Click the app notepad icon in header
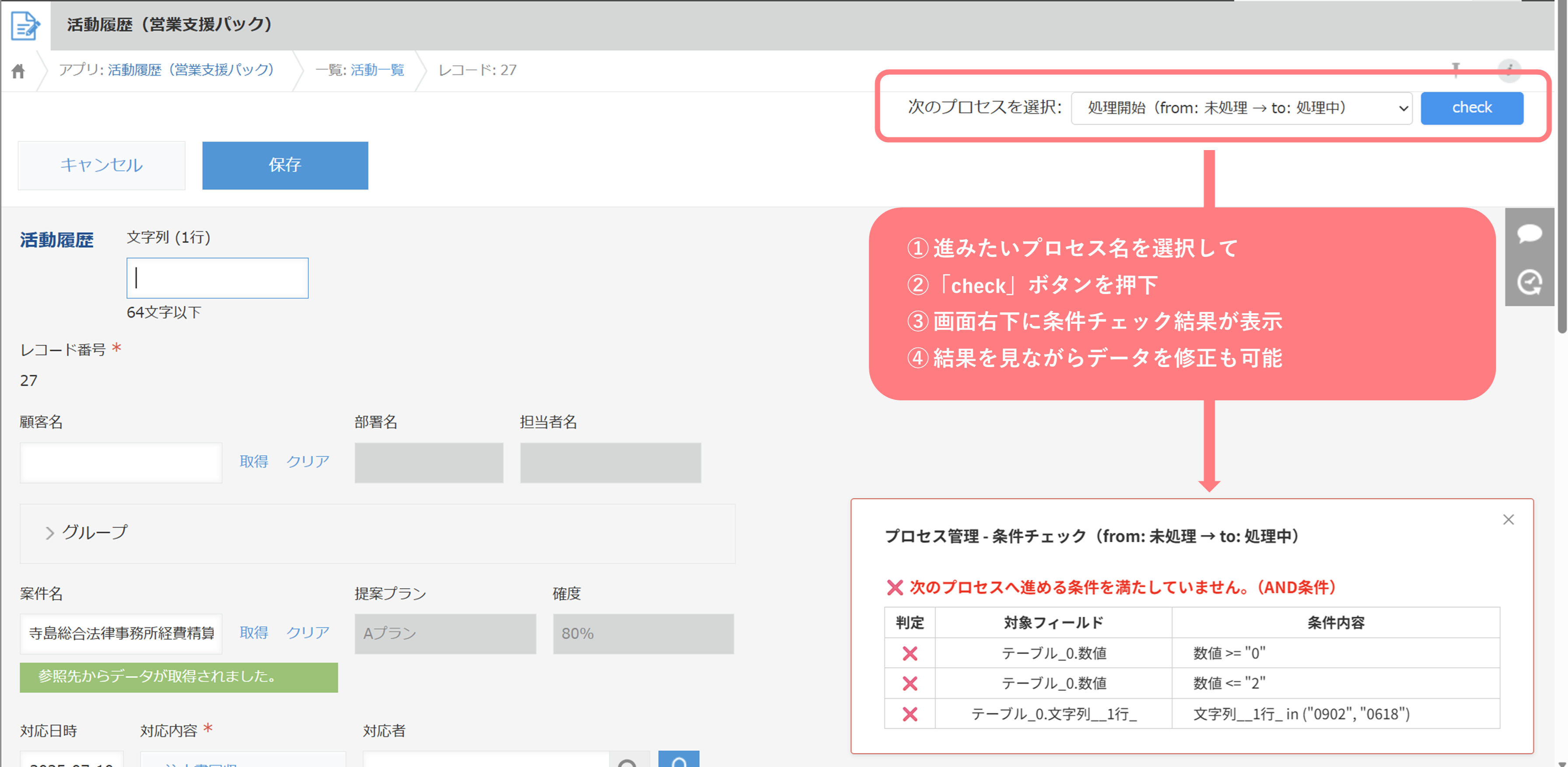 (25, 25)
